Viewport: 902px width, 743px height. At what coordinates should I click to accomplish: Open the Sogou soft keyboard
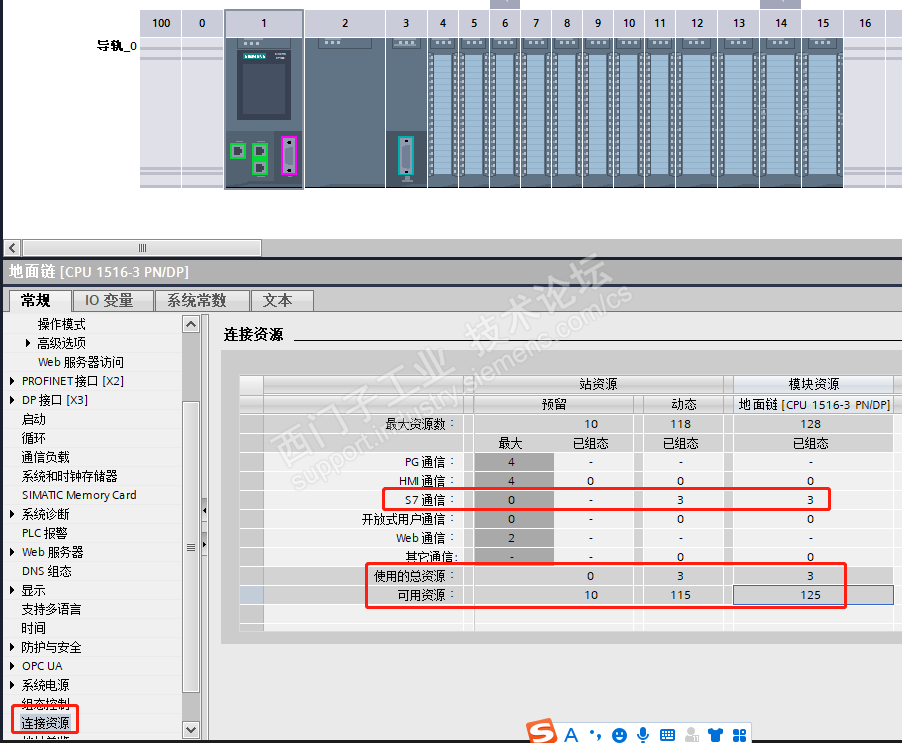(x=667, y=734)
